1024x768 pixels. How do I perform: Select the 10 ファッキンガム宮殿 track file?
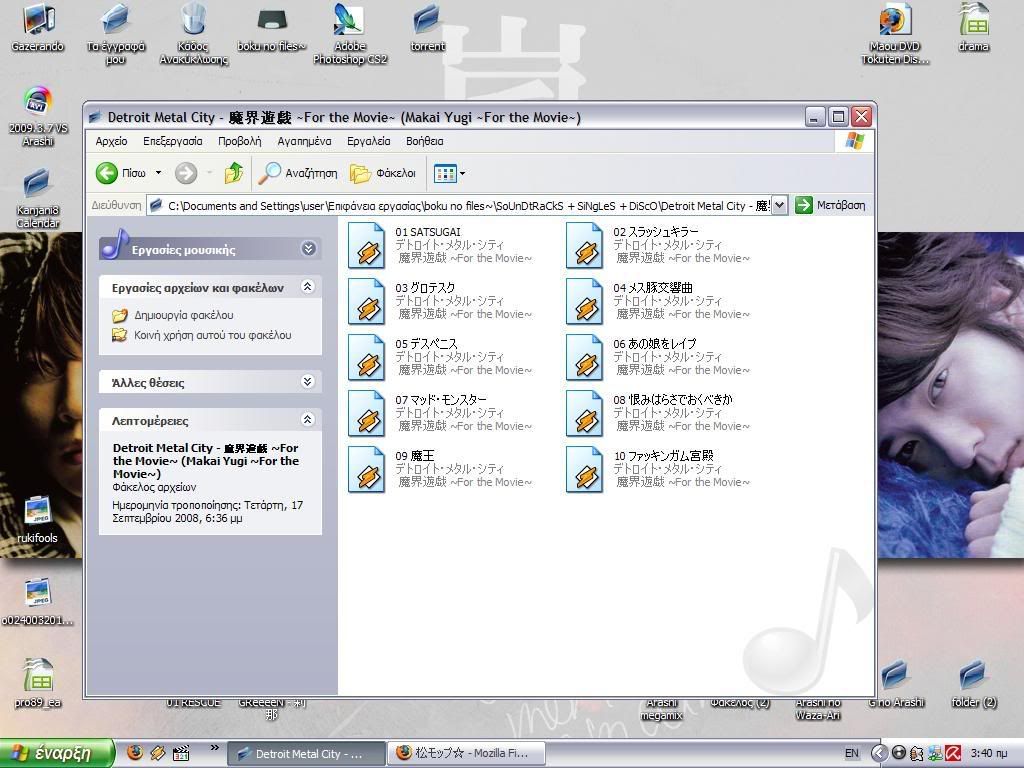pos(658,469)
